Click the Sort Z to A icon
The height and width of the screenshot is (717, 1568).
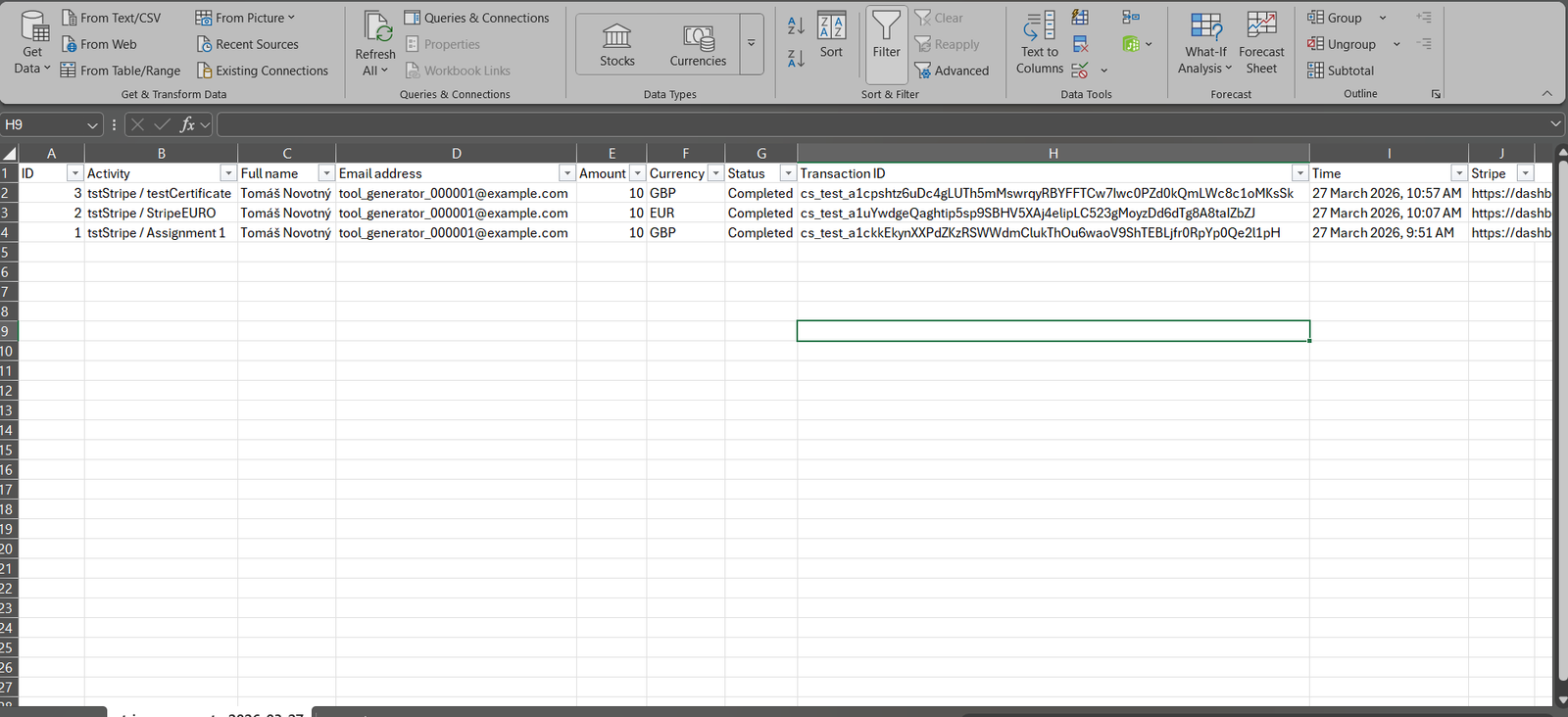tap(796, 59)
